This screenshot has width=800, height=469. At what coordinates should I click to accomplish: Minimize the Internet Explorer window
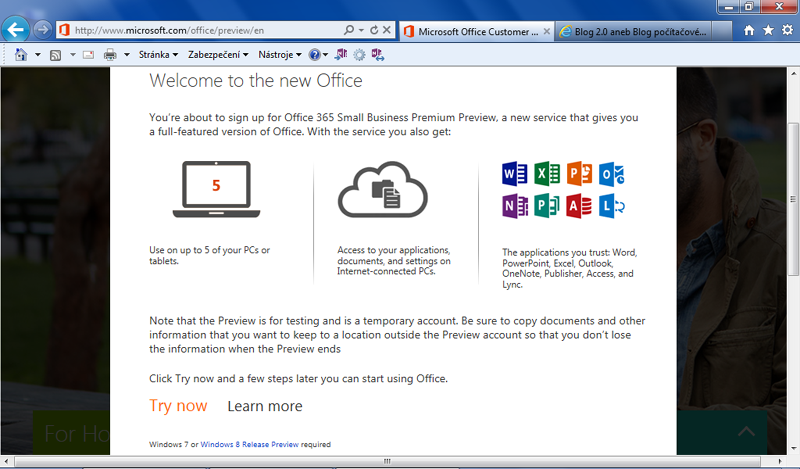point(729,7)
